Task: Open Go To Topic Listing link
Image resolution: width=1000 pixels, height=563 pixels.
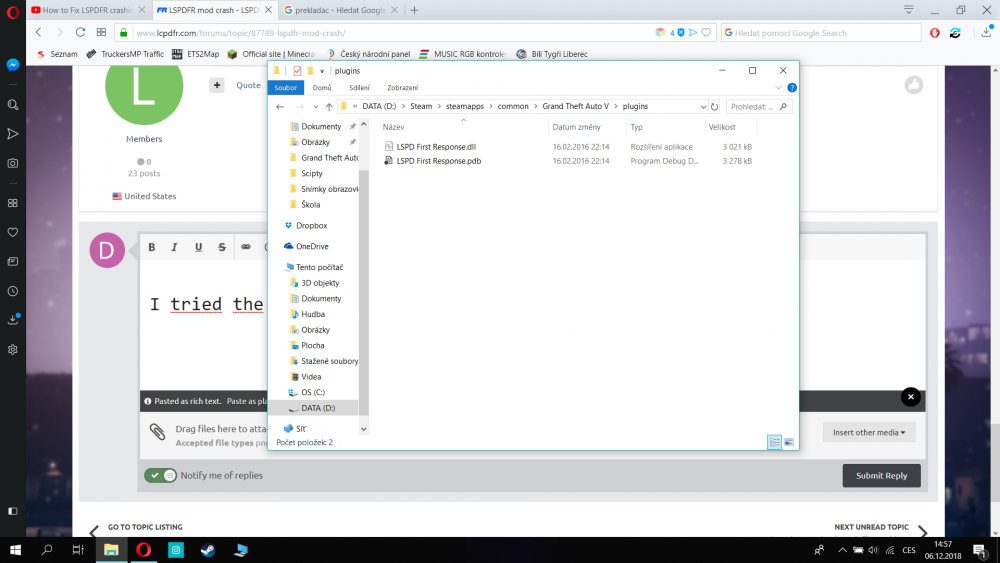Action: click(145, 527)
